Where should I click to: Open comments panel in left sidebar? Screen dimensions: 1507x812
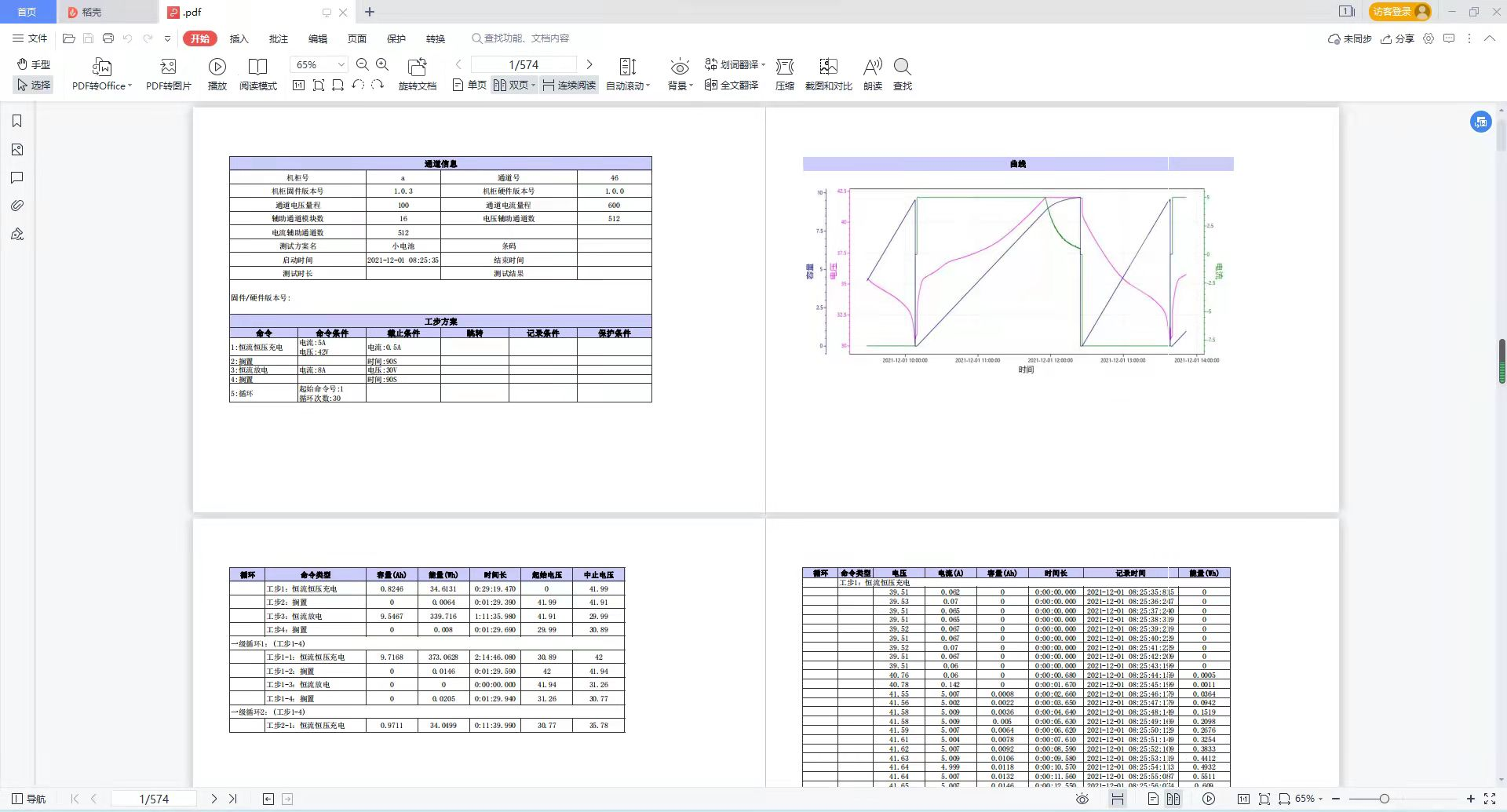[17, 177]
